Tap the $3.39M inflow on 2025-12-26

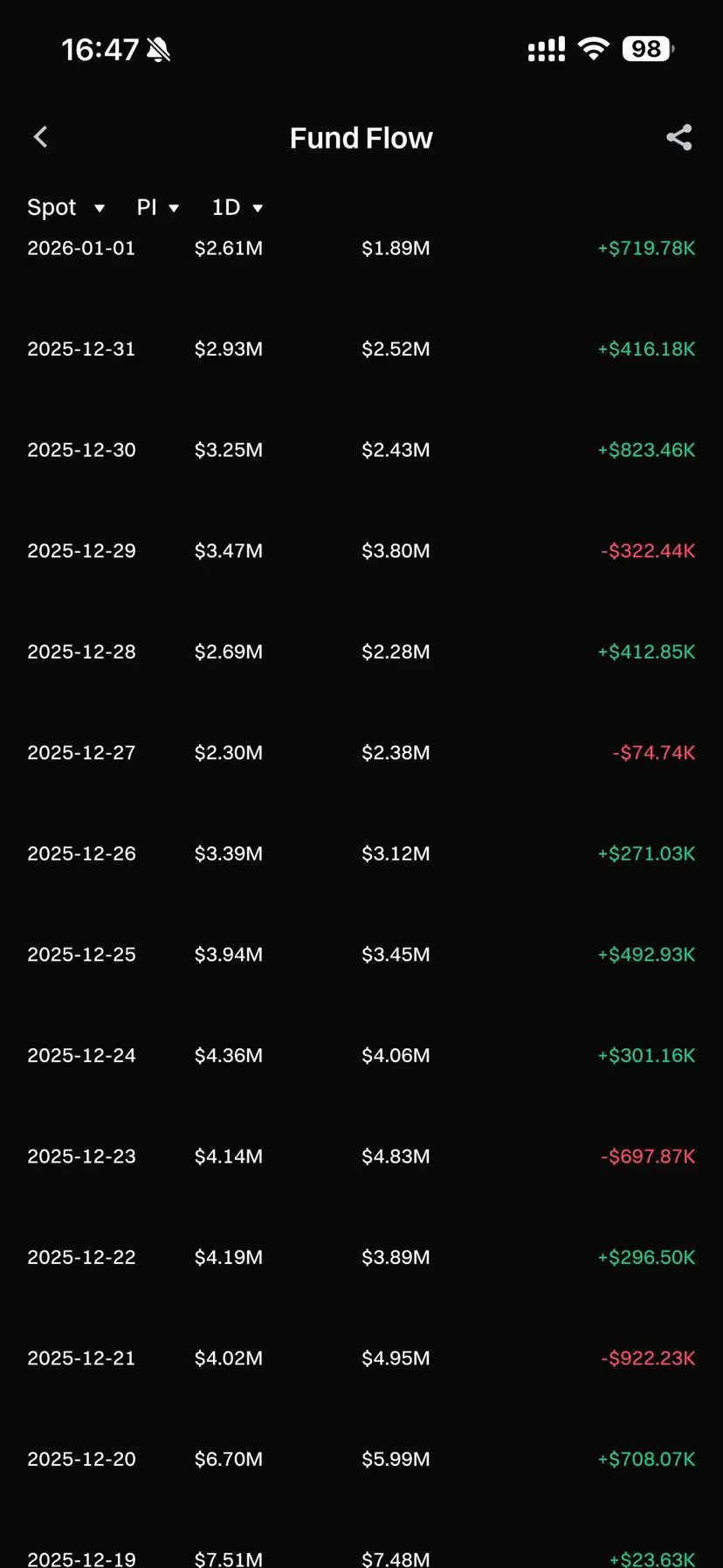point(228,853)
